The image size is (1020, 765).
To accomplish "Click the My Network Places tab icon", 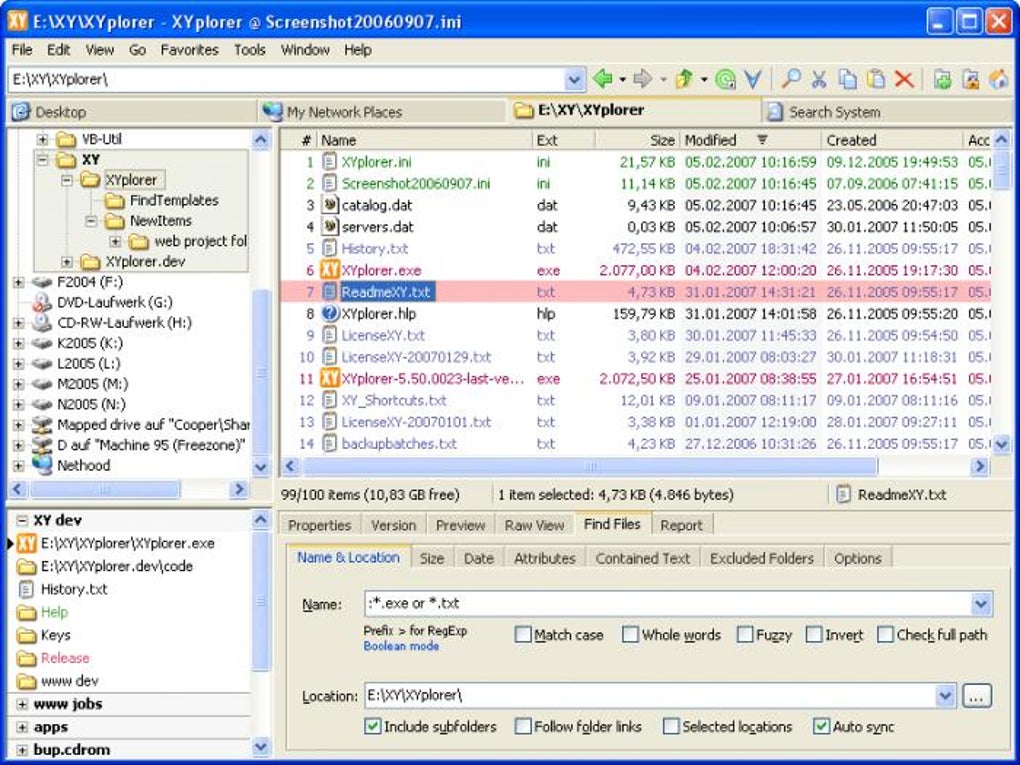I will coord(272,112).
